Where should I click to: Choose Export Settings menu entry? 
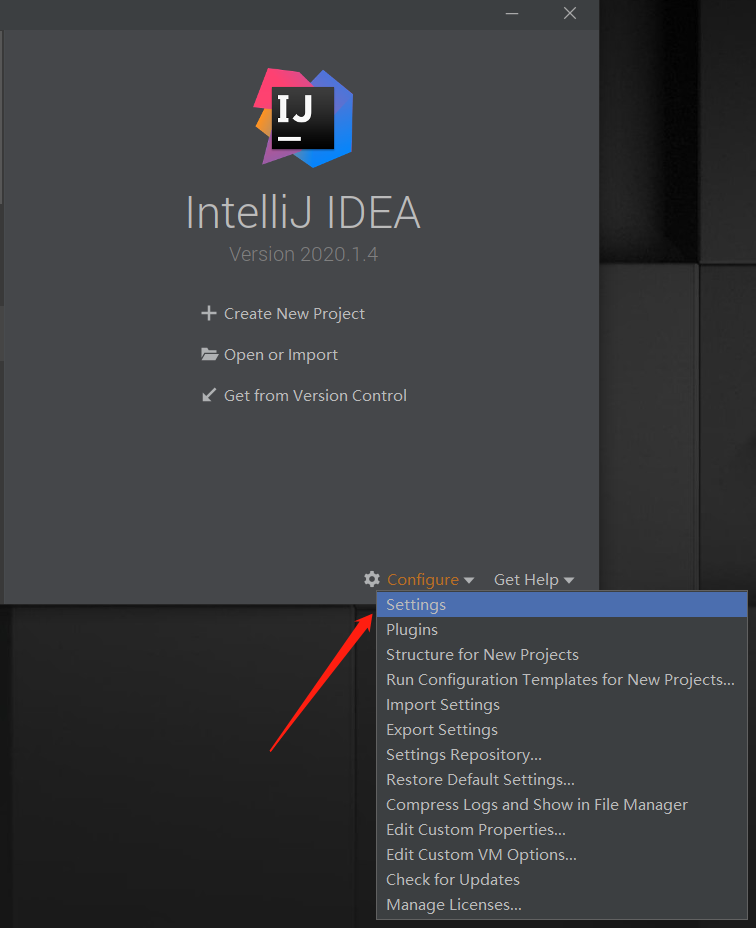click(562, 730)
